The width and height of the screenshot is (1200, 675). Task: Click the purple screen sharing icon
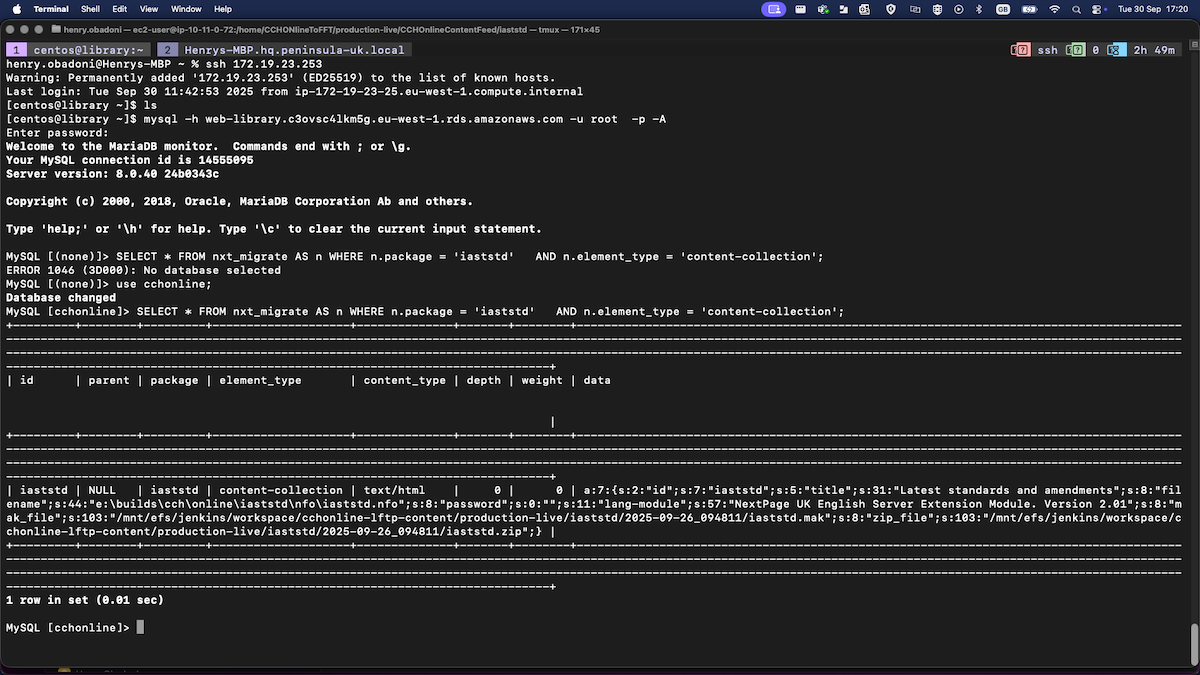(x=773, y=9)
